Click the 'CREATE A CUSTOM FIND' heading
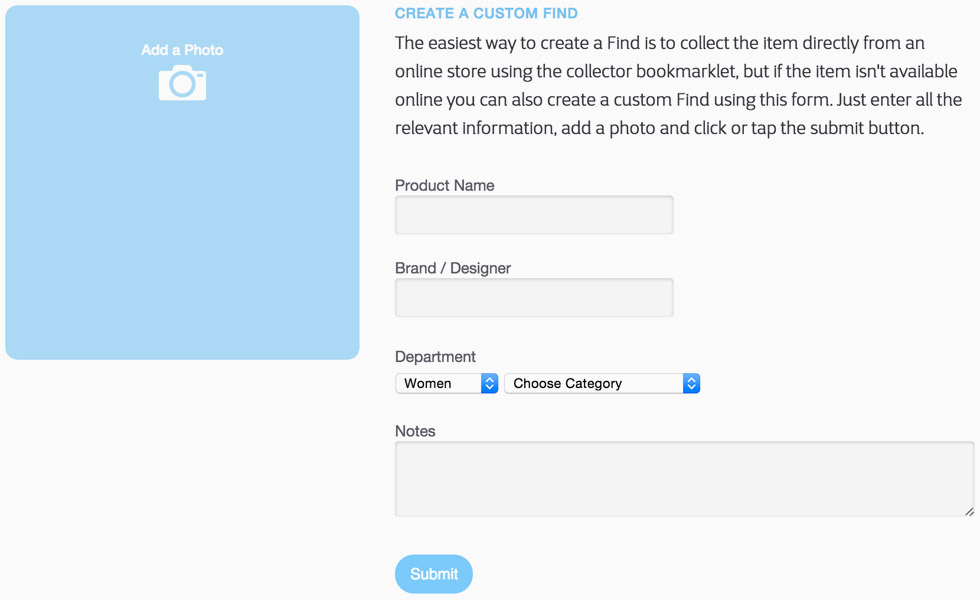Image resolution: width=980 pixels, height=600 pixels. point(486,14)
